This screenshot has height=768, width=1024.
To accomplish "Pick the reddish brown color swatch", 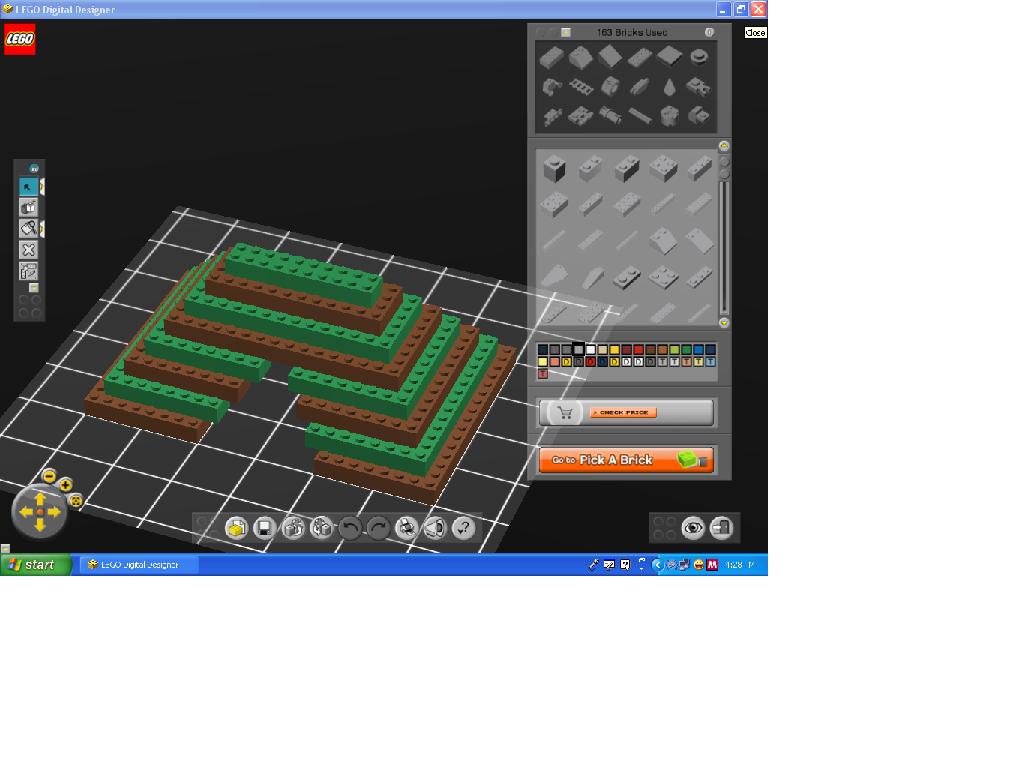I will click(x=650, y=350).
